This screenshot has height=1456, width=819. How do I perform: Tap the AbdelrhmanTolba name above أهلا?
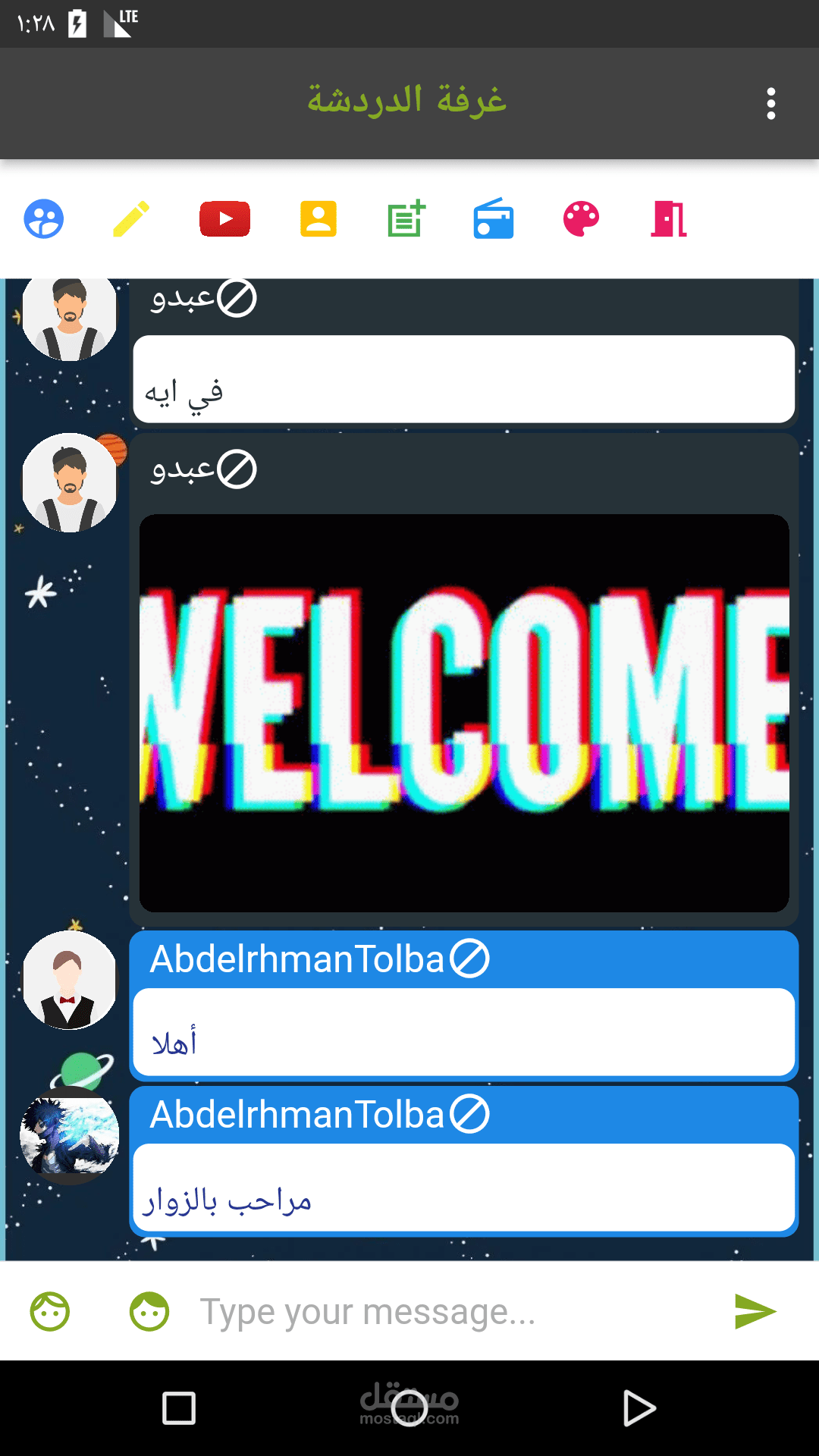click(297, 959)
